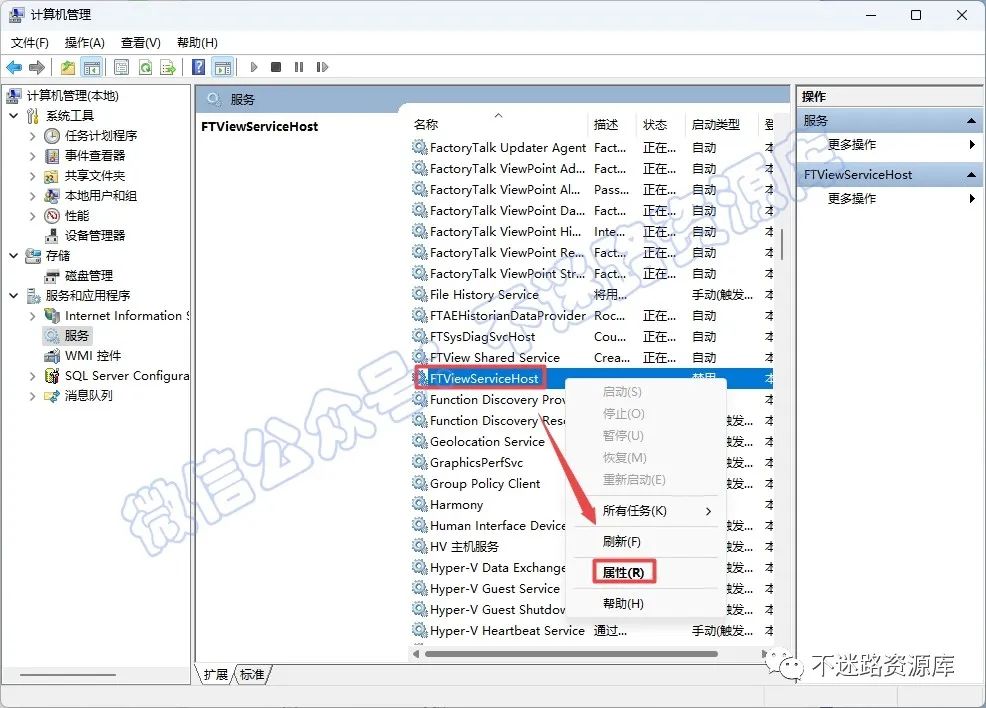
Task: Select the FTAEHistorianDataProvider service row
Action: tap(592, 316)
